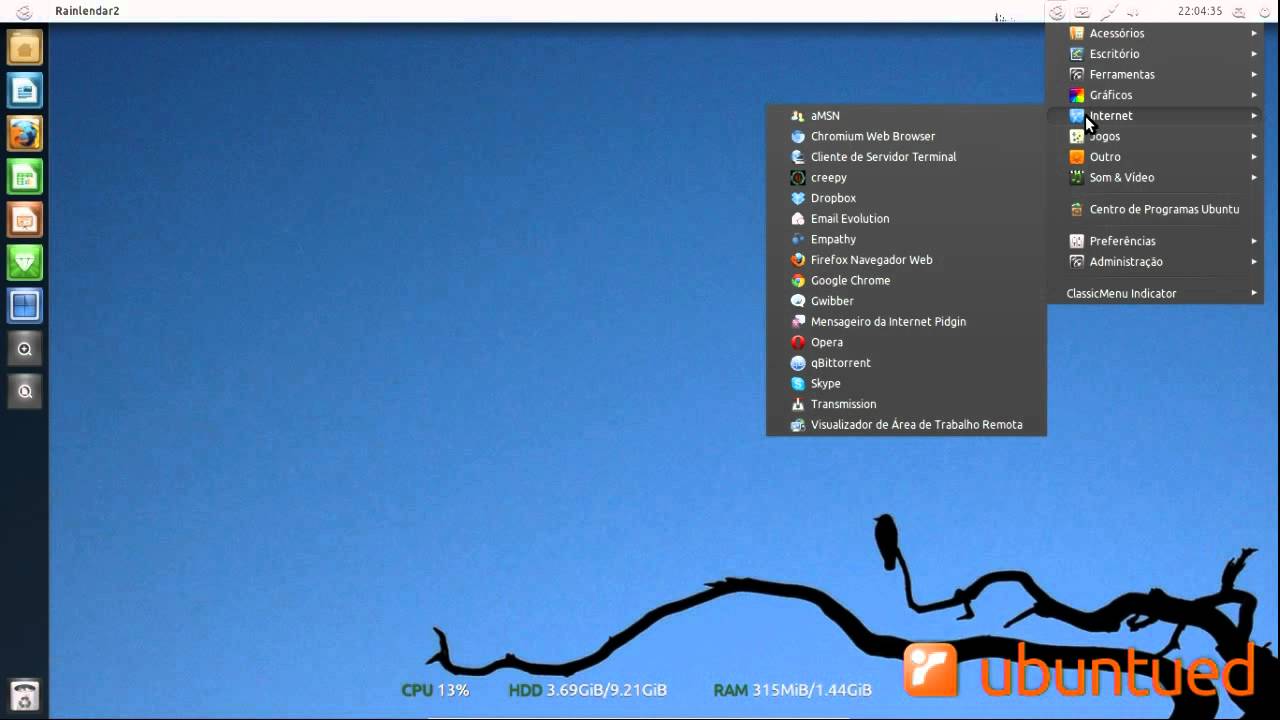Open Cliente de Servidor Terminal
1280x720 pixels.
pyautogui.click(x=906, y=157)
